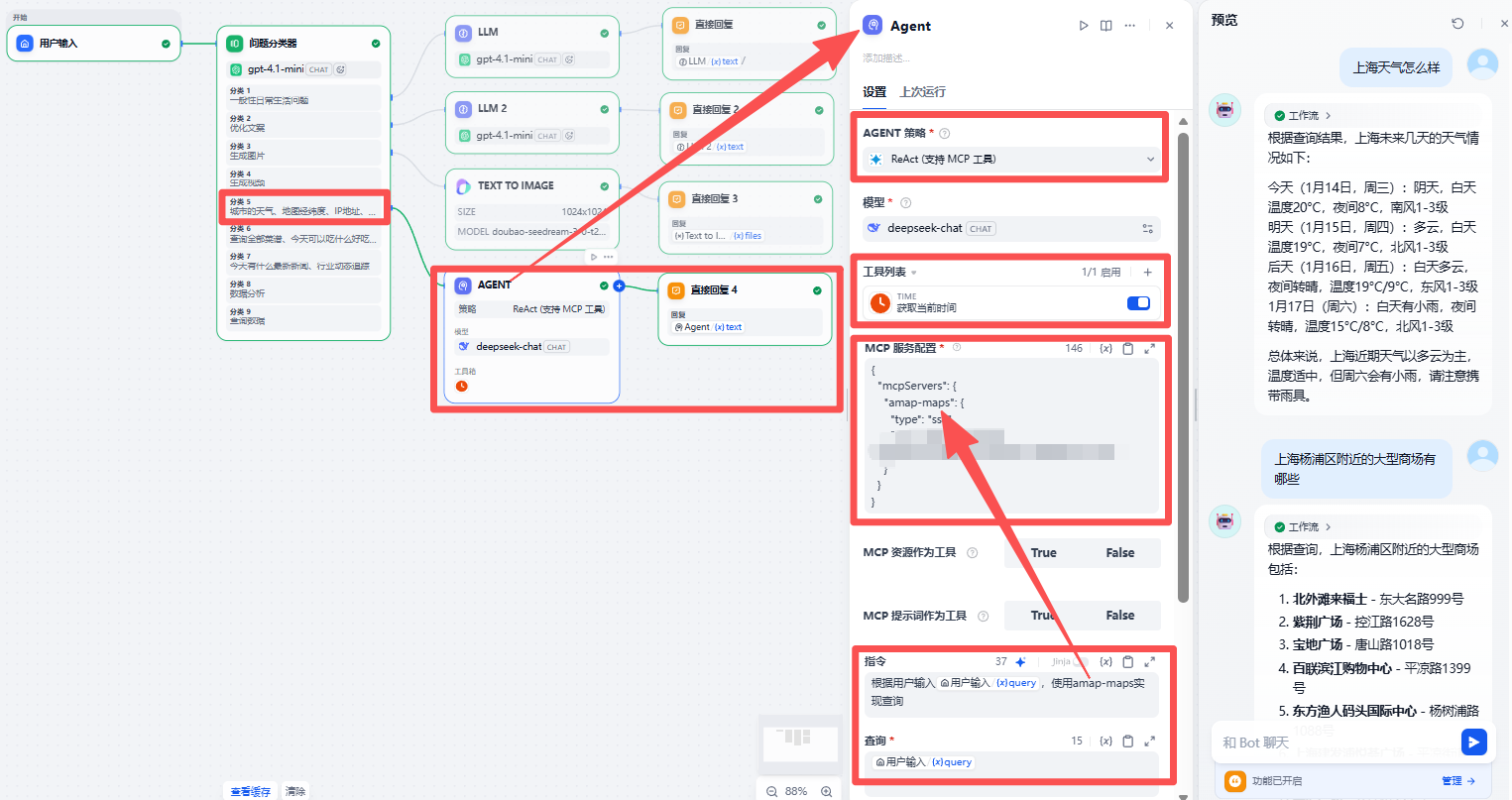Switch to the 上次运行 tab
1512x800 pixels.
pyautogui.click(x=922, y=92)
